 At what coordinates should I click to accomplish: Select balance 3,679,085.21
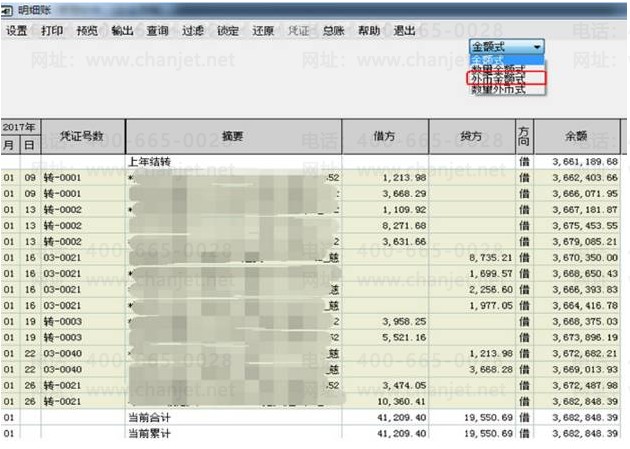pyautogui.click(x=585, y=242)
